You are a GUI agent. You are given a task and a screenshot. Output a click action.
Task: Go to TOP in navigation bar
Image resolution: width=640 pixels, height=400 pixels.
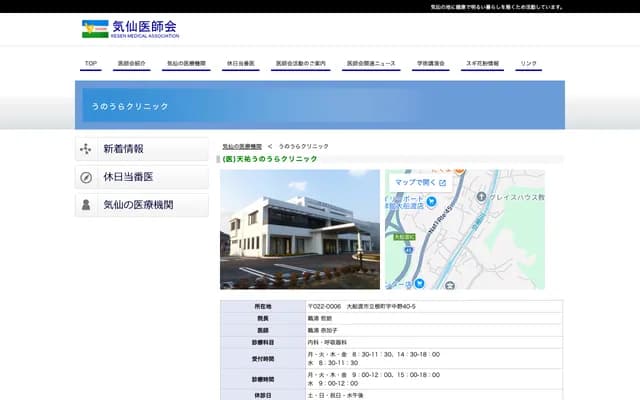click(x=91, y=64)
